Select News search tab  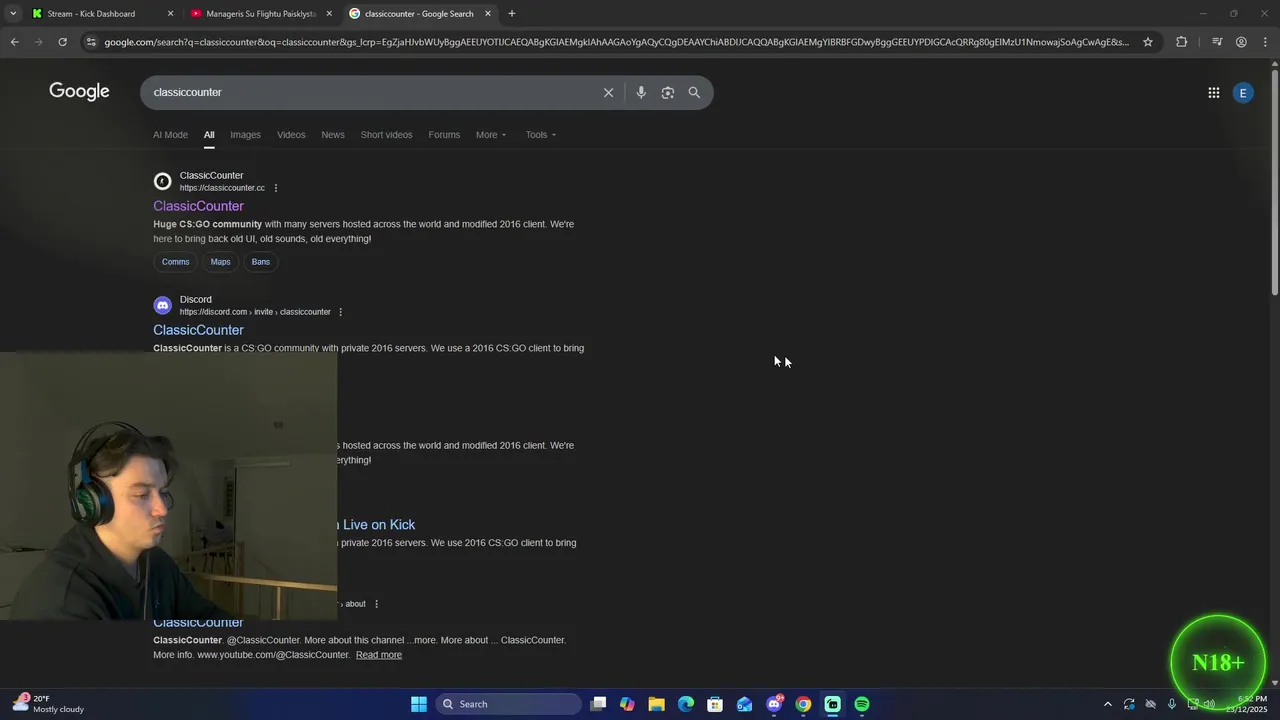pyautogui.click(x=333, y=135)
